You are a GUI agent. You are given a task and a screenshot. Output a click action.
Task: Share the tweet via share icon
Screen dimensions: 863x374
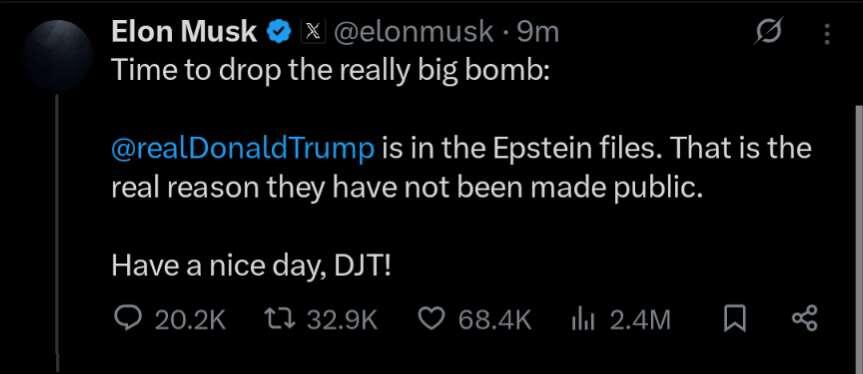click(805, 320)
